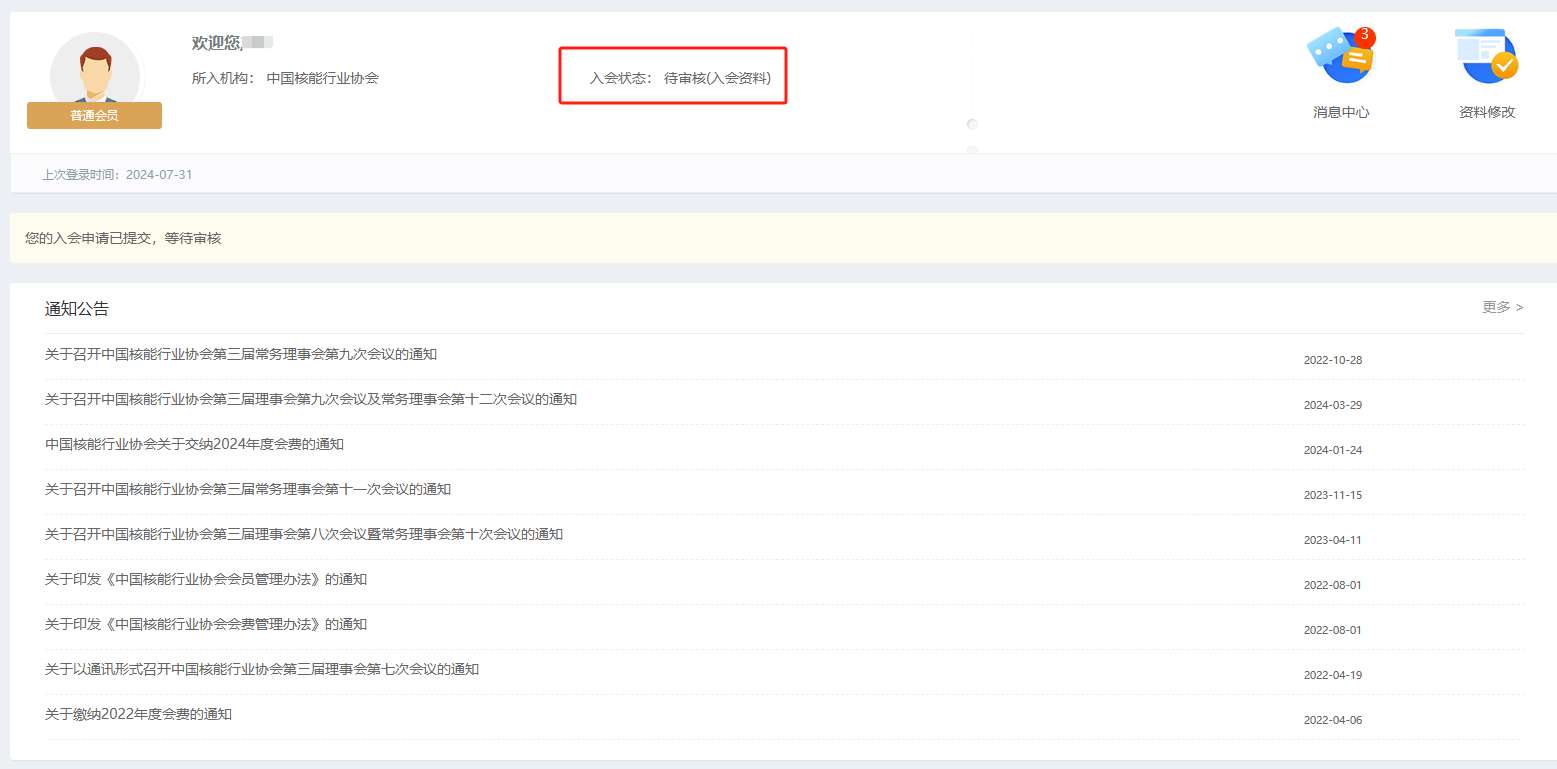Screen dimensions: 1557x769
Task: Expand announcements via 更多 > link
Action: tap(1502, 307)
